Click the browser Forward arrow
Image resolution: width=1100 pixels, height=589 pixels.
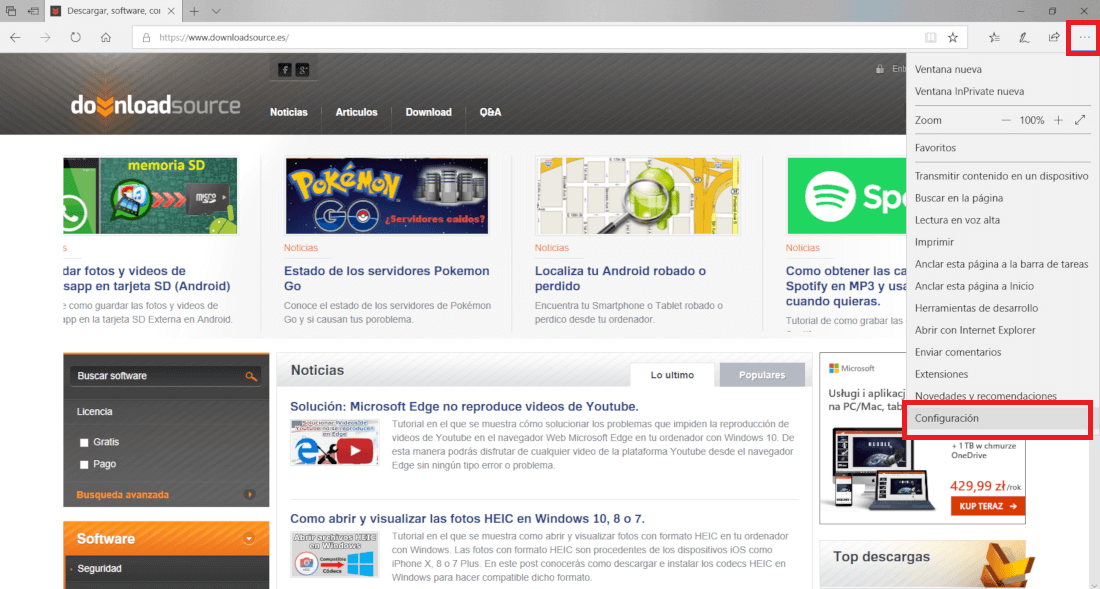46,38
